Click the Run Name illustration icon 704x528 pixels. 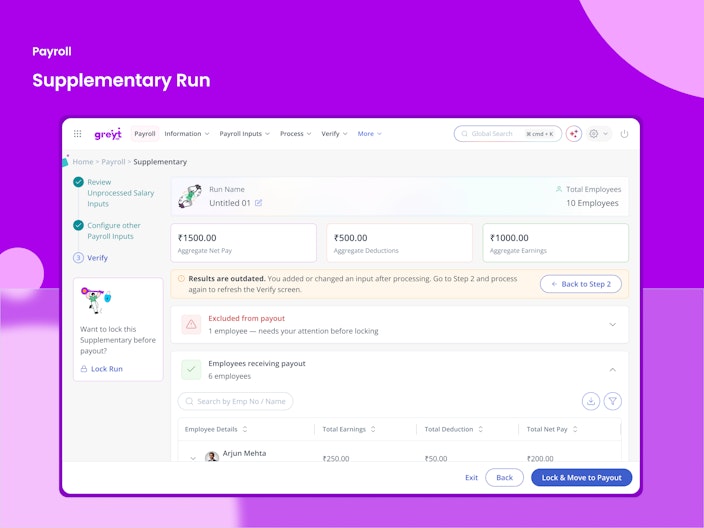coord(190,196)
